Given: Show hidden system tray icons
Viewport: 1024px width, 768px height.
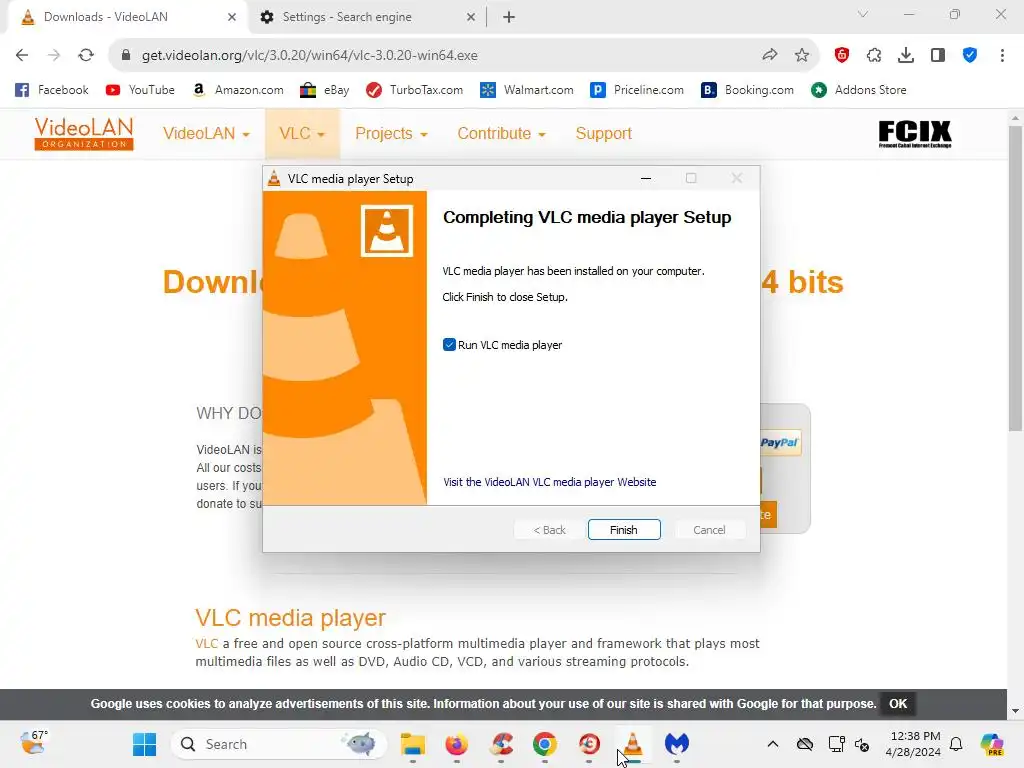Looking at the screenshot, I should pos(773,744).
